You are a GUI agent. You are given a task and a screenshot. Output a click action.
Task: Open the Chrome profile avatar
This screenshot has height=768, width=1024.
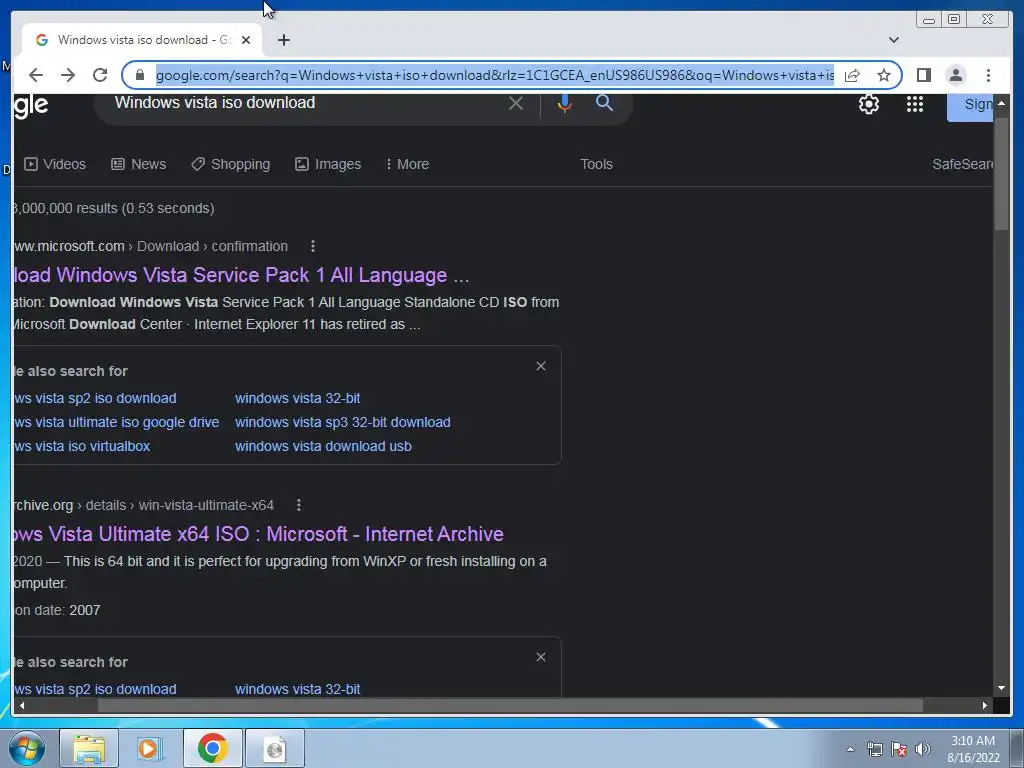coord(955,75)
